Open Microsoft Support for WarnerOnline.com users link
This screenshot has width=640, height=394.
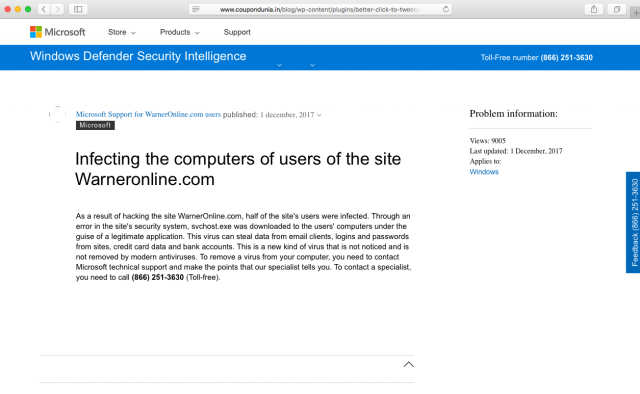point(148,114)
